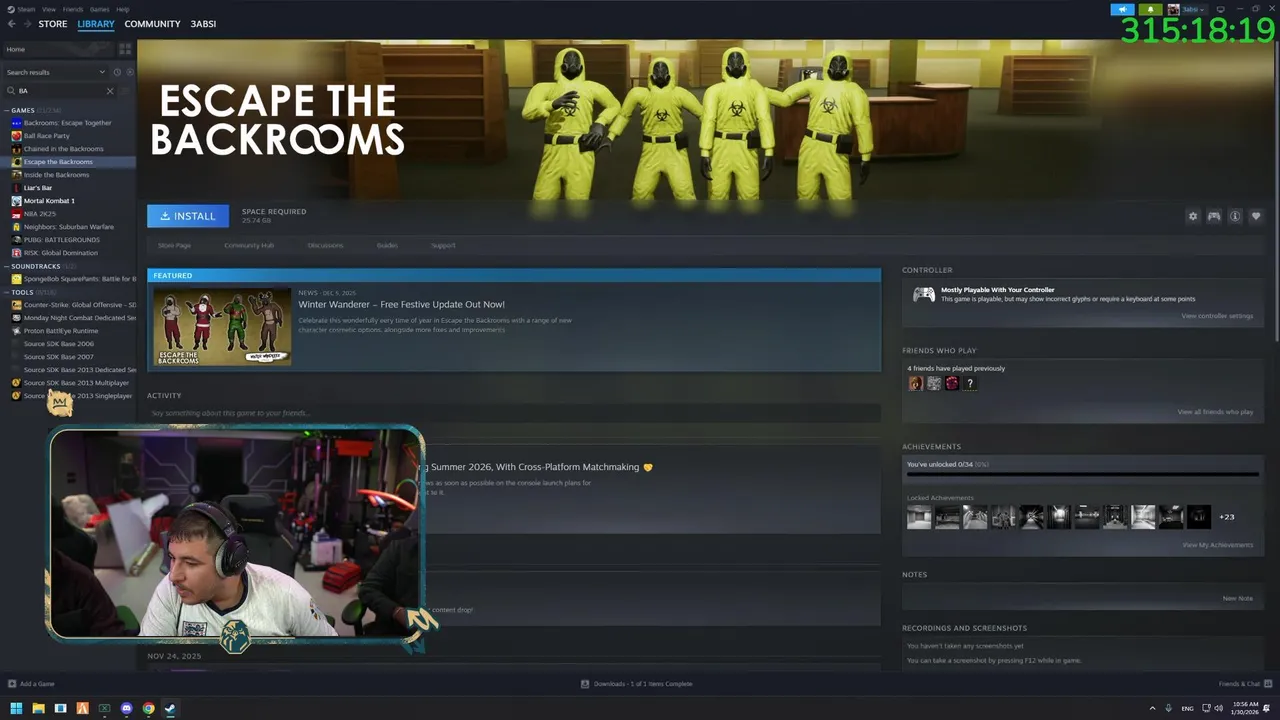Screen dimensions: 1280x720
Task: Open the Discussions tab
Action: [x=325, y=245]
